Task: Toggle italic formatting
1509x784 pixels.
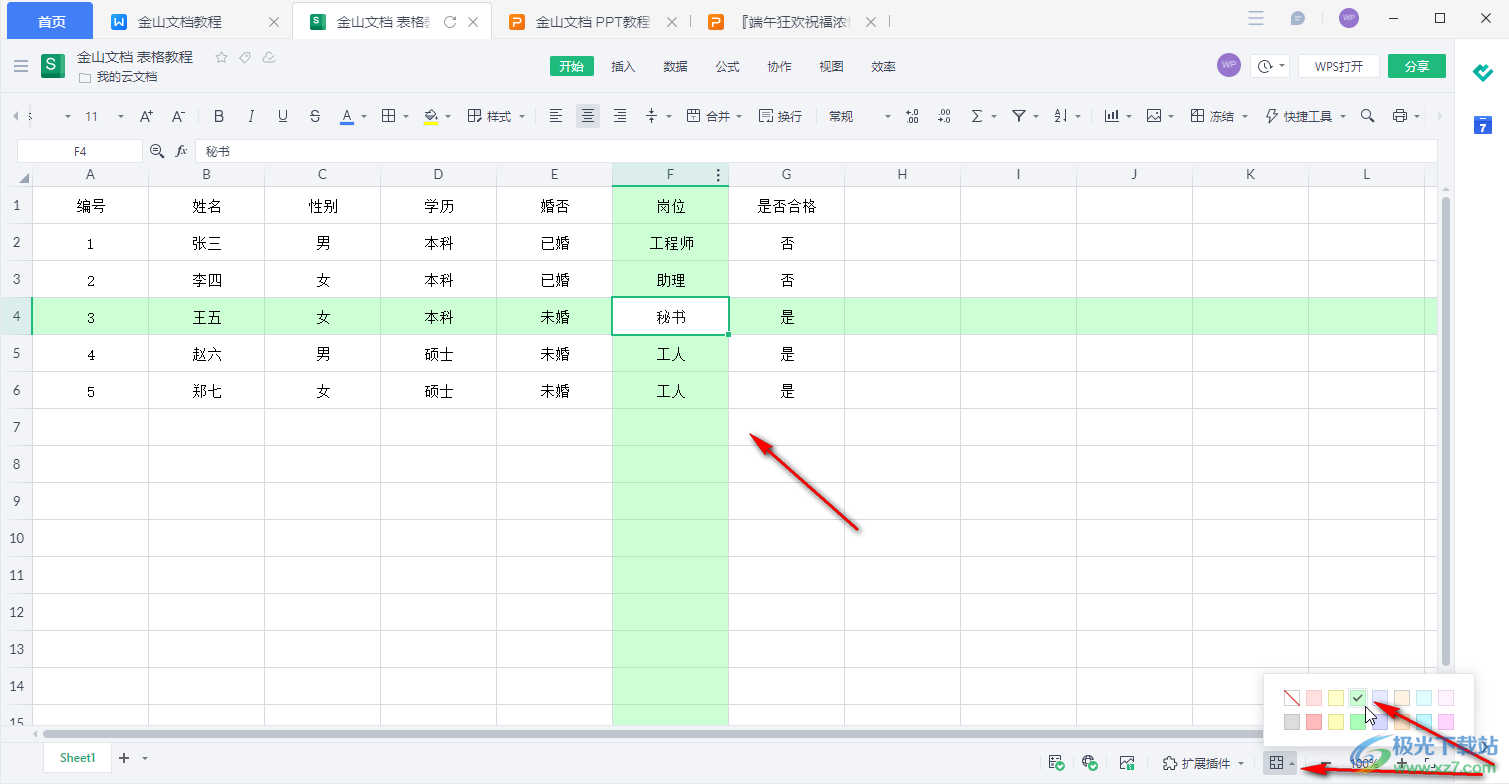Action: pyautogui.click(x=251, y=116)
